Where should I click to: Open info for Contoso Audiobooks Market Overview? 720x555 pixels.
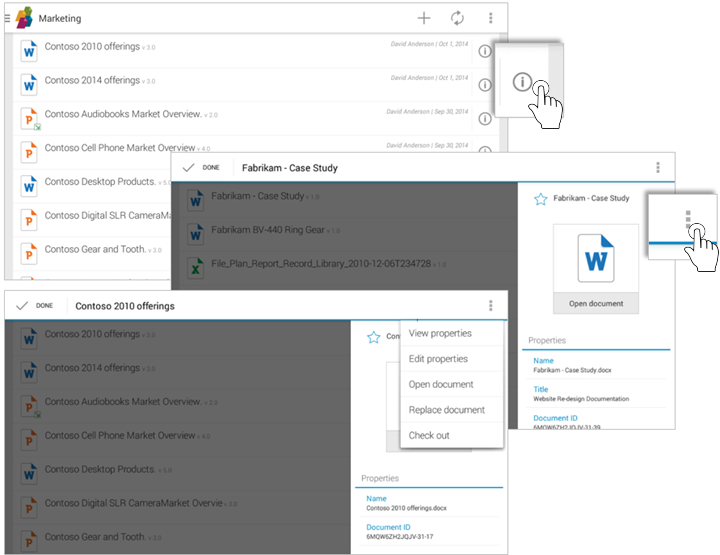[485, 118]
